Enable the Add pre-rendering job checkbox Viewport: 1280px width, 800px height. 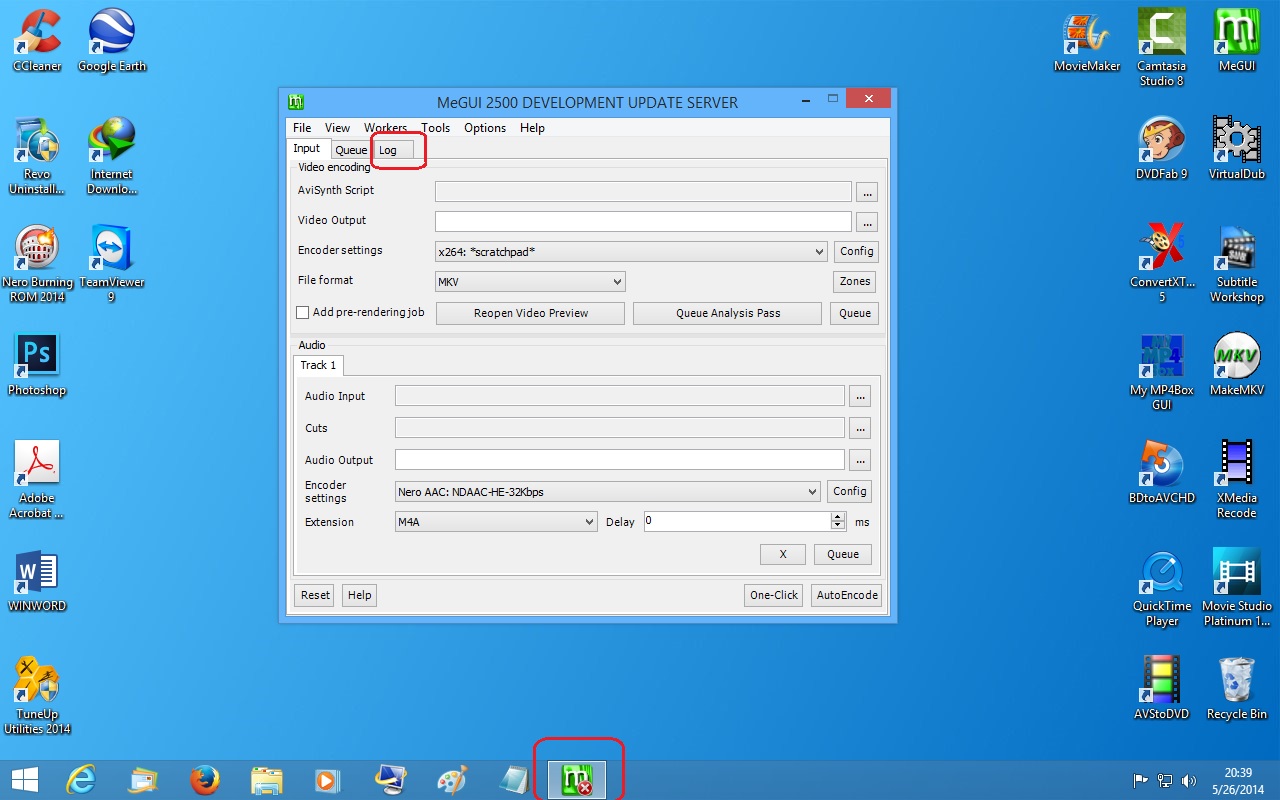tap(303, 313)
